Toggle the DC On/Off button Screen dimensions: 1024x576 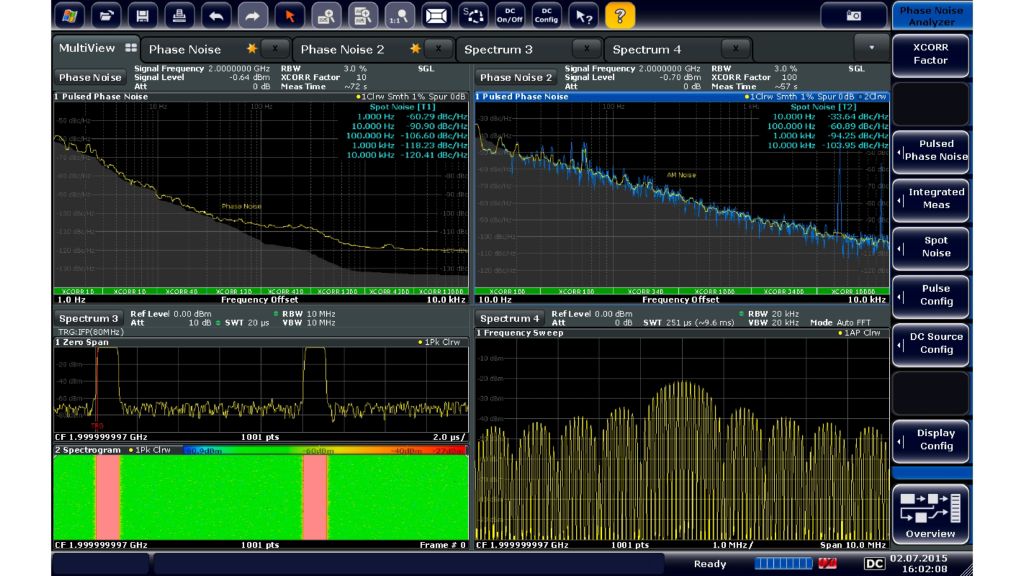[x=509, y=16]
